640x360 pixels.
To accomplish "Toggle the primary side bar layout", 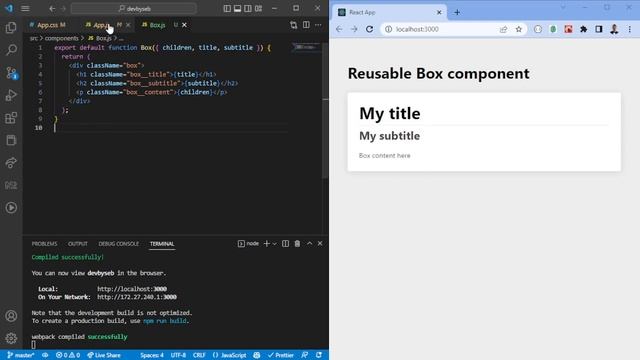I will click(x=227, y=8).
